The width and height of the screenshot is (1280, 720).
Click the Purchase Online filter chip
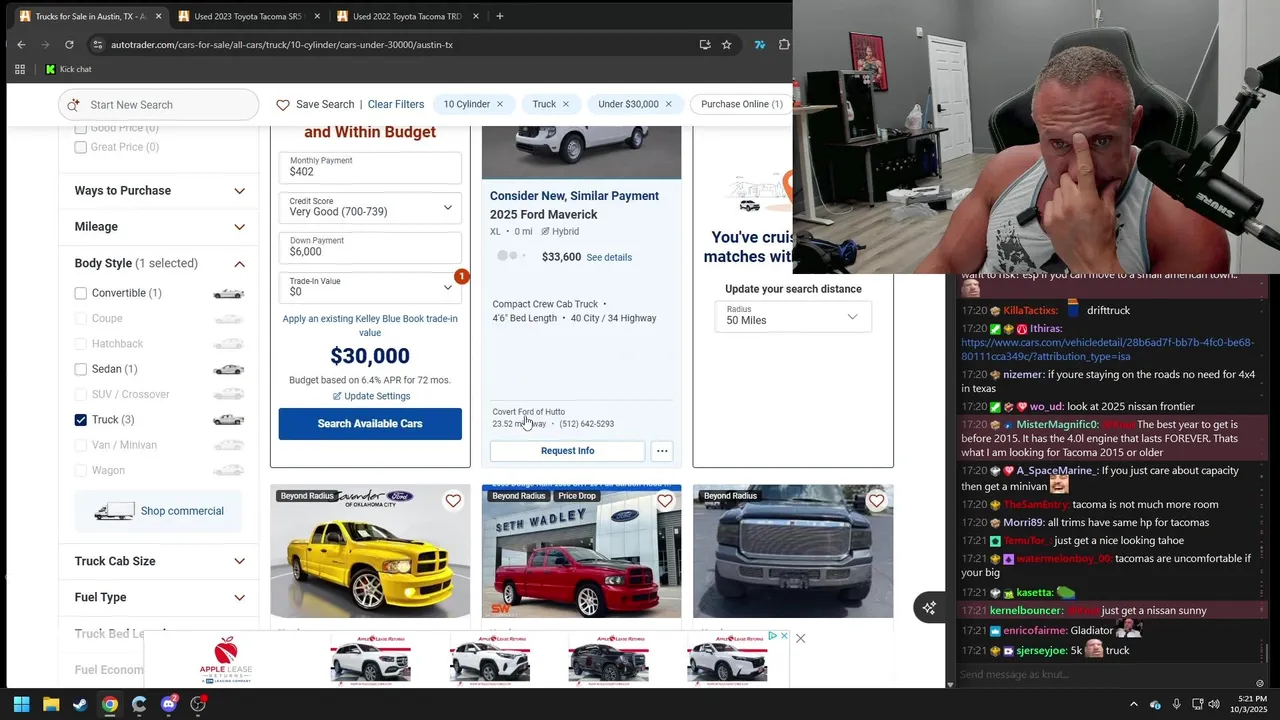(742, 104)
